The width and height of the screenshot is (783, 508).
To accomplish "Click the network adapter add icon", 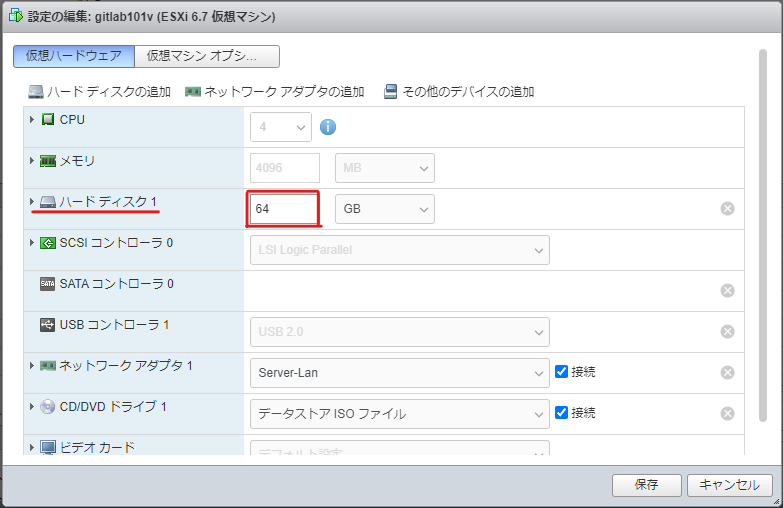I will coord(193,91).
